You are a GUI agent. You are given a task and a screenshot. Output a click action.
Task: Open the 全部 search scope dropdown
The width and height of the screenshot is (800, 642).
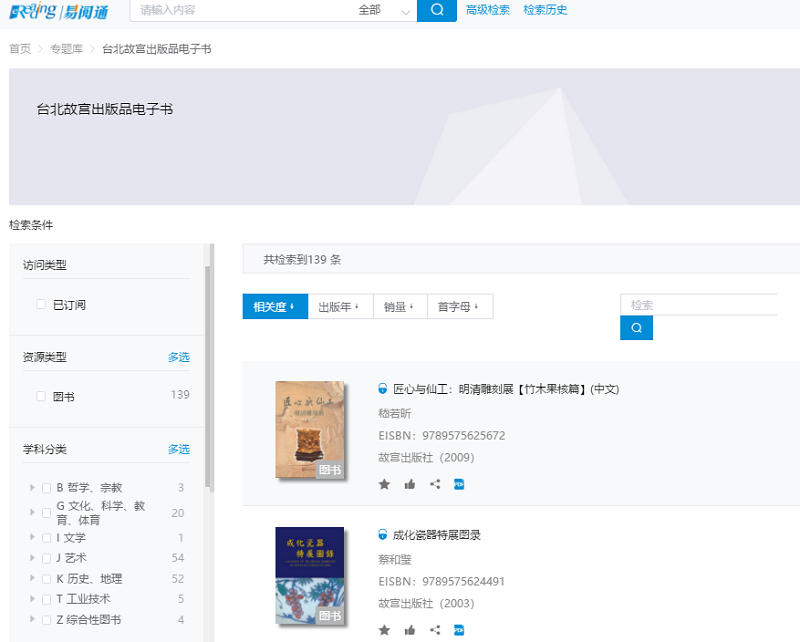385,11
